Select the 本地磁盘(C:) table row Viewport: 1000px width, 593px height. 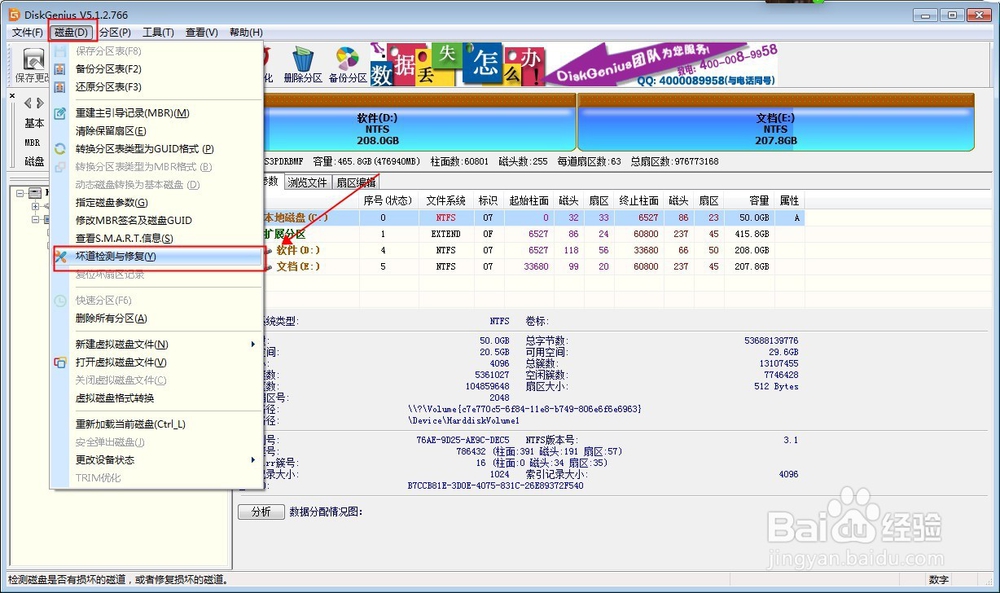tap(533, 217)
